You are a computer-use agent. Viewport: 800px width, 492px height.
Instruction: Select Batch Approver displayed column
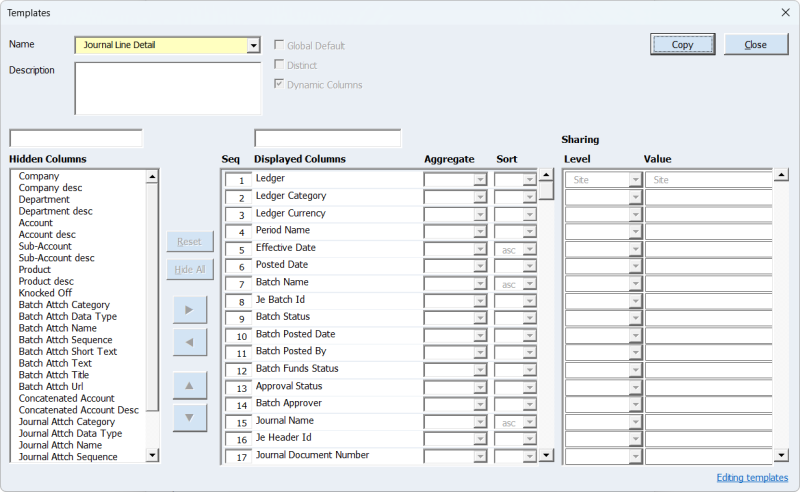click(289, 403)
